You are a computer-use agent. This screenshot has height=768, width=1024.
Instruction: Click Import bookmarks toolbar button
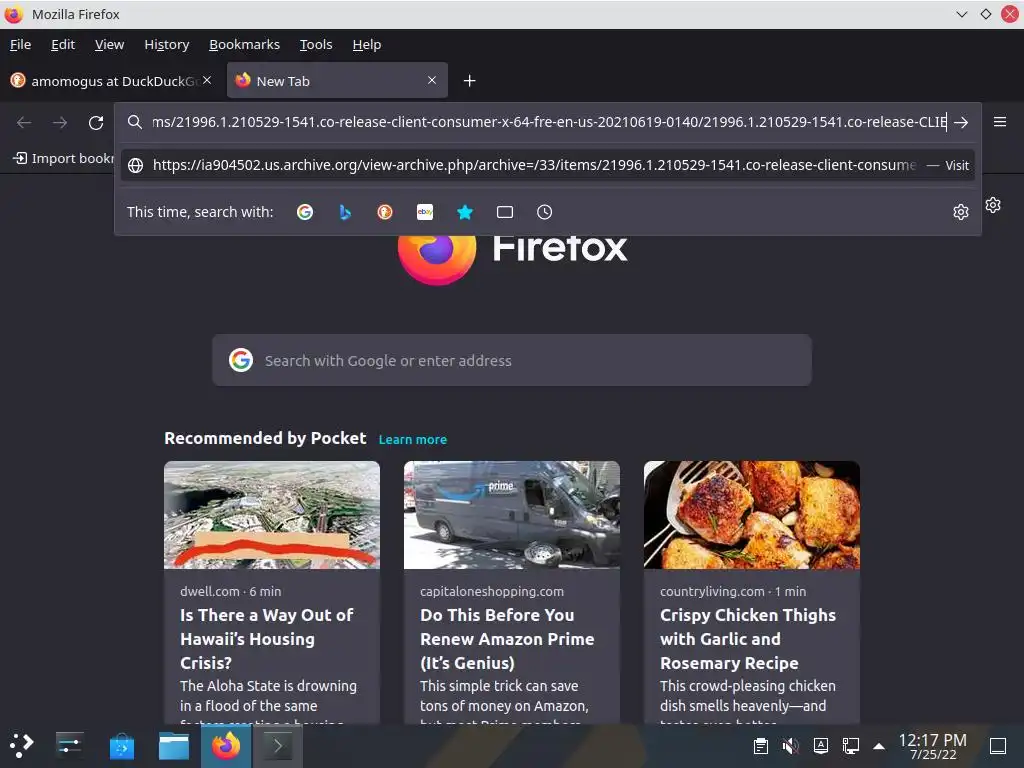63,158
